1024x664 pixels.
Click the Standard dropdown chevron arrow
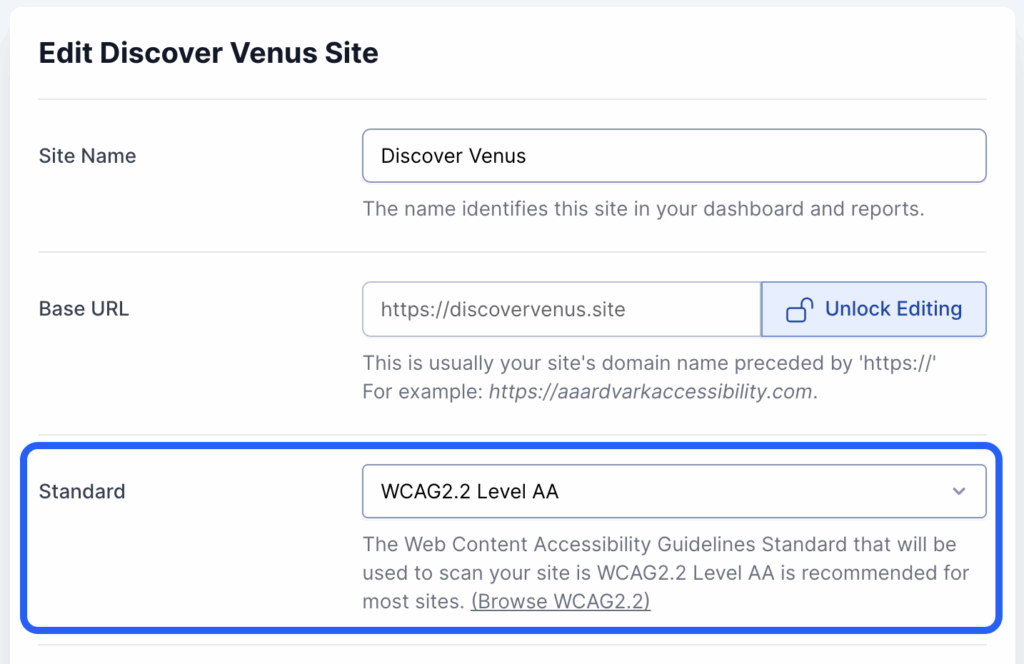coord(959,491)
